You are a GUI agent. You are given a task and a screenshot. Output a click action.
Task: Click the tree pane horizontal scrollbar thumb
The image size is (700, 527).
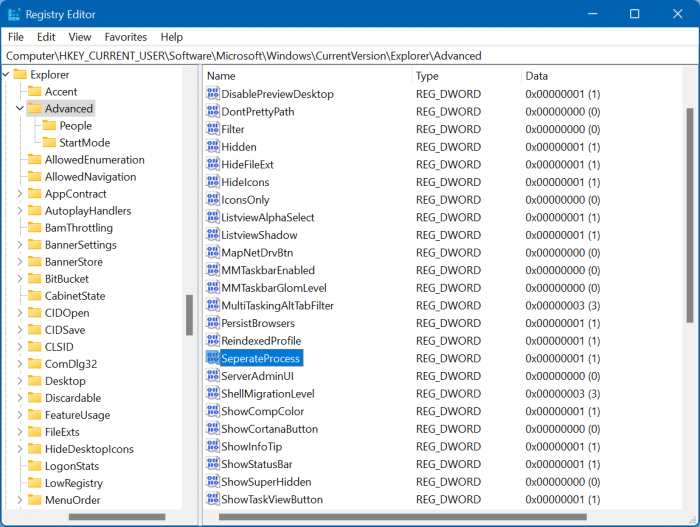(117, 517)
